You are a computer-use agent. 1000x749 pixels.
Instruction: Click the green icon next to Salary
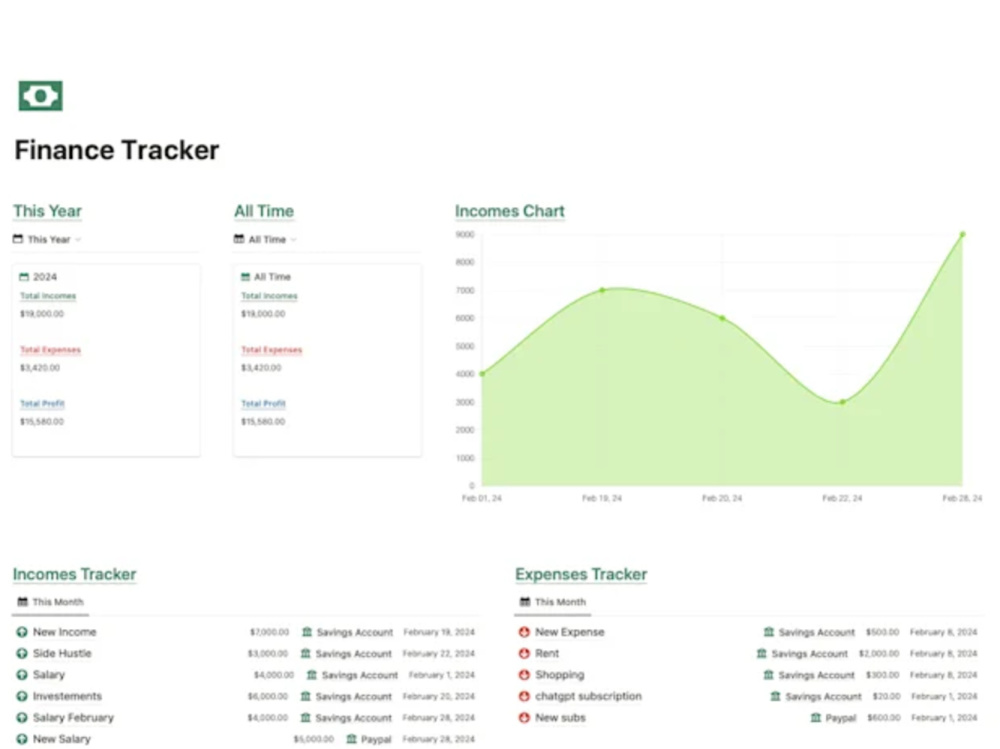click(x=22, y=675)
